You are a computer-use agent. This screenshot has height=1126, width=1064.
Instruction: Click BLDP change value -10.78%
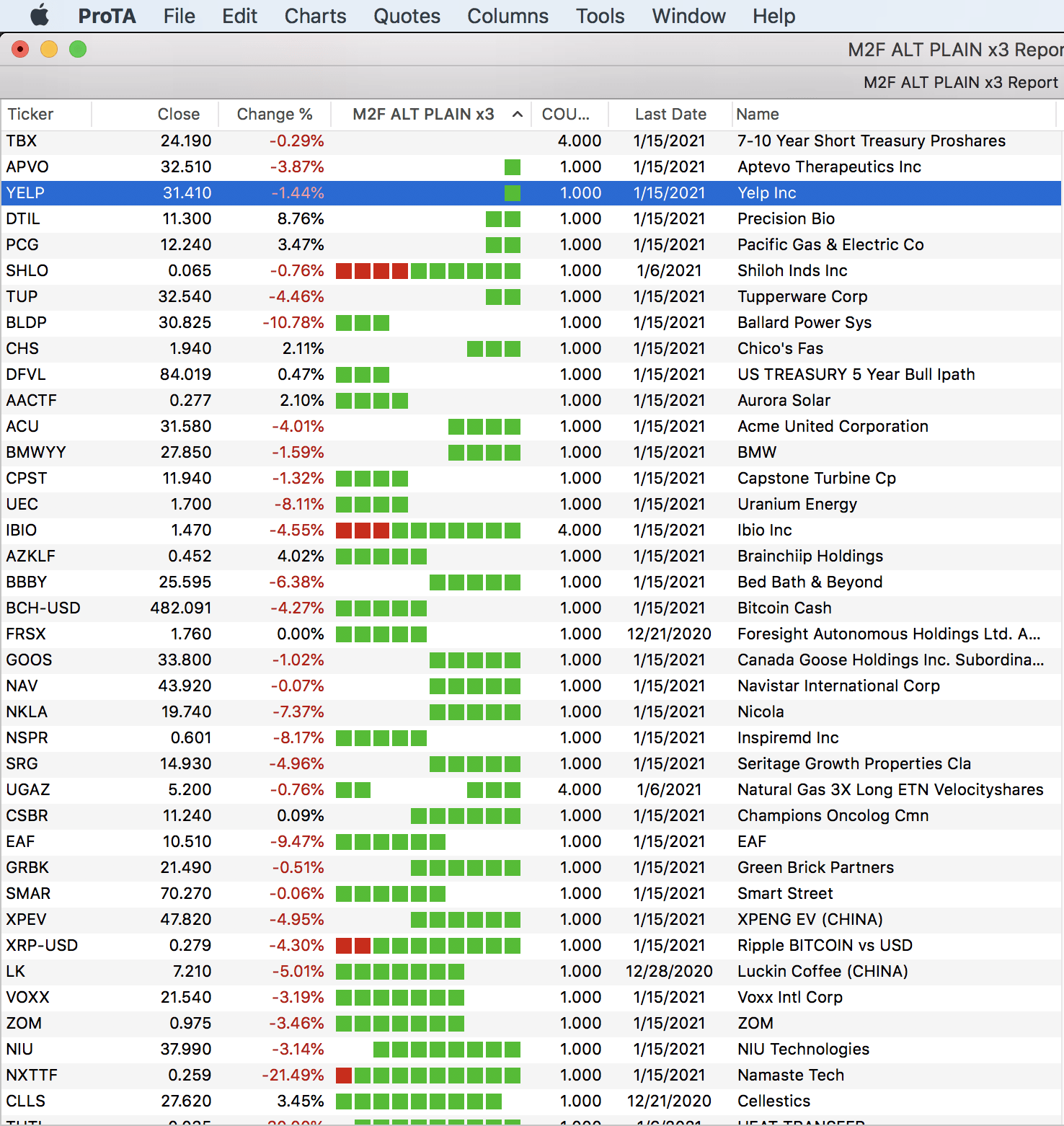click(293, 322)
